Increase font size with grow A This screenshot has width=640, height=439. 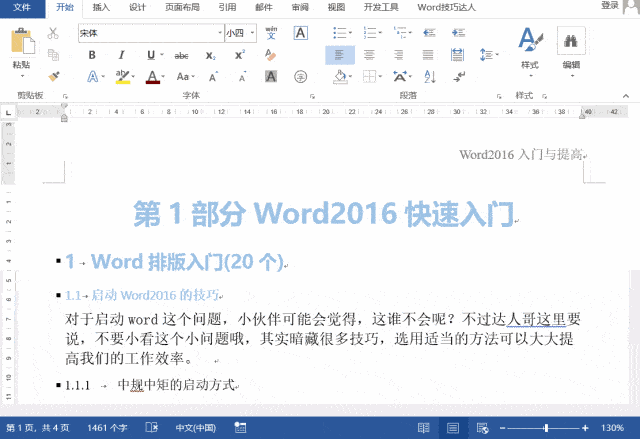213,77
